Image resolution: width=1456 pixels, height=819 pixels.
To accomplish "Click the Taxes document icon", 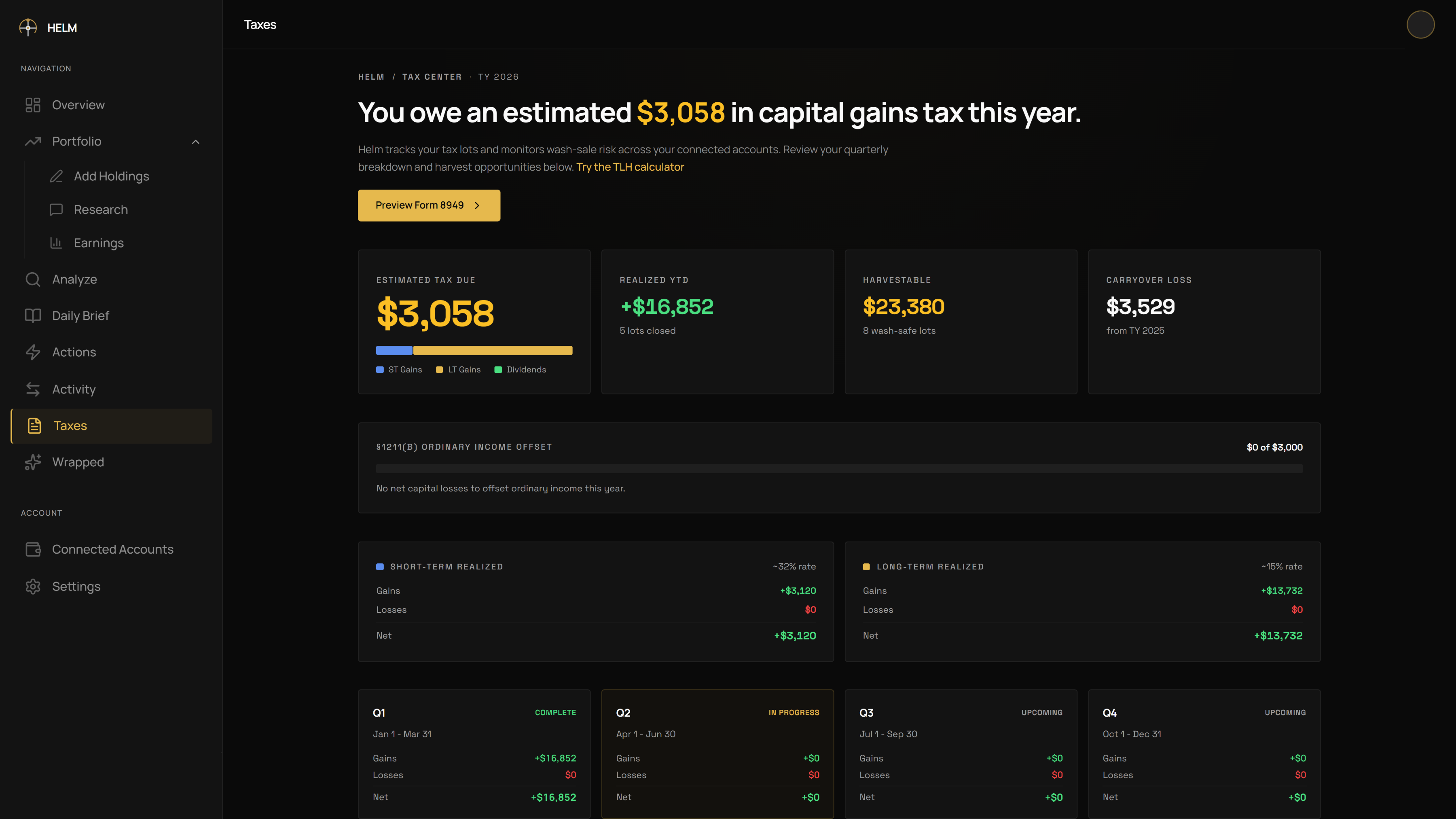I will tap(34, 425).
